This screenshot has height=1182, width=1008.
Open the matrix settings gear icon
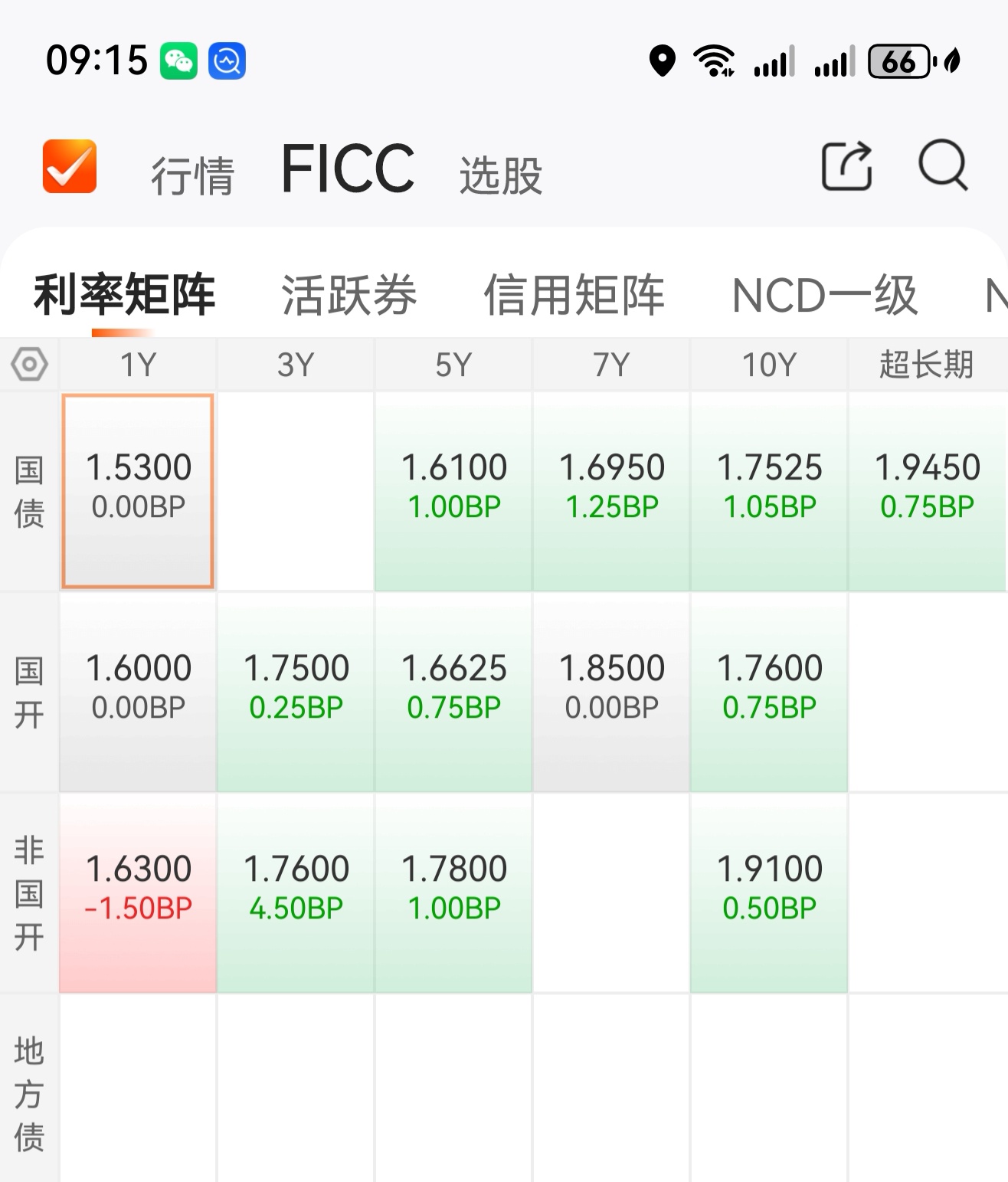coord(29,365)
